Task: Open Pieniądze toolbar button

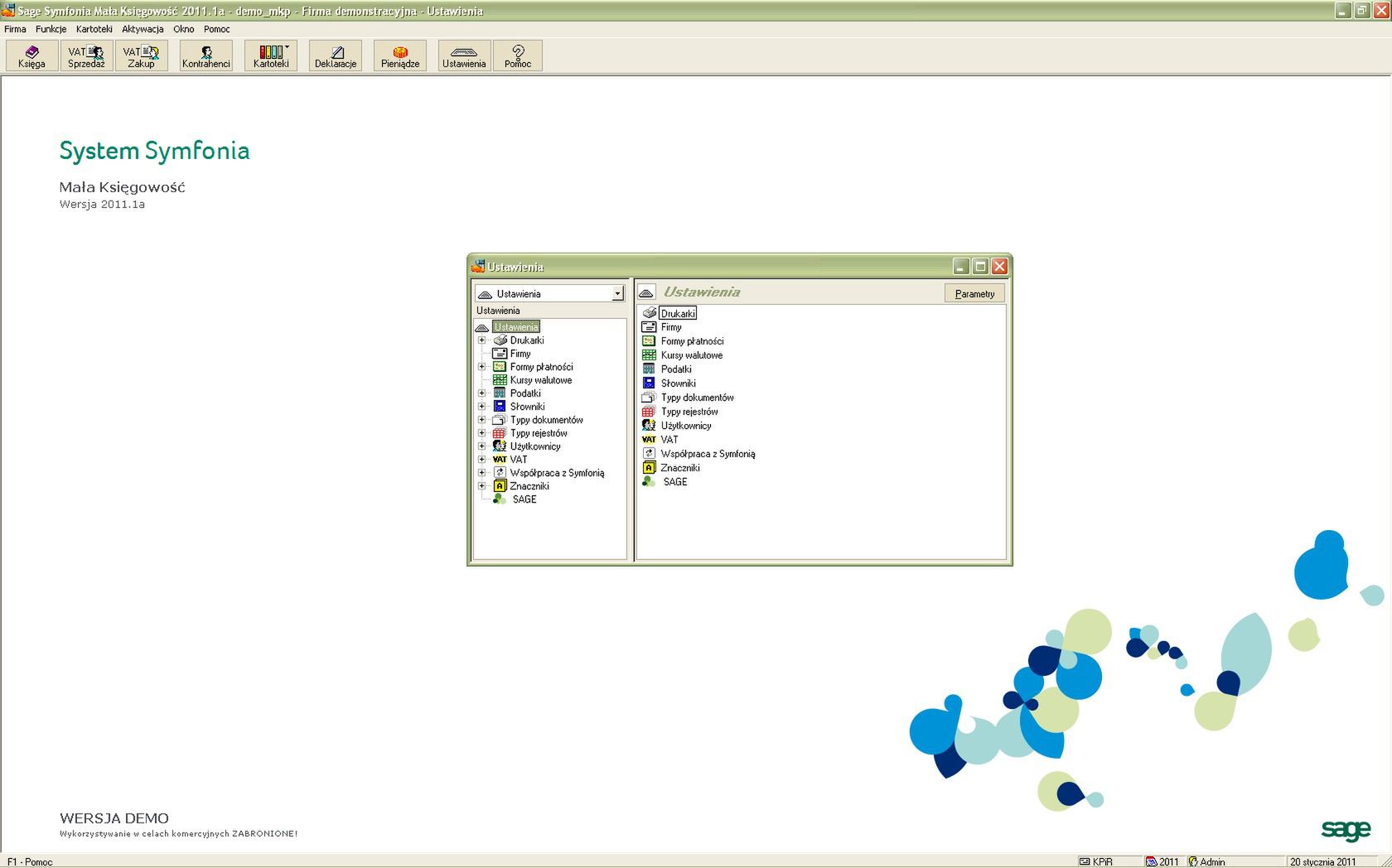Action: coord(400,55)
